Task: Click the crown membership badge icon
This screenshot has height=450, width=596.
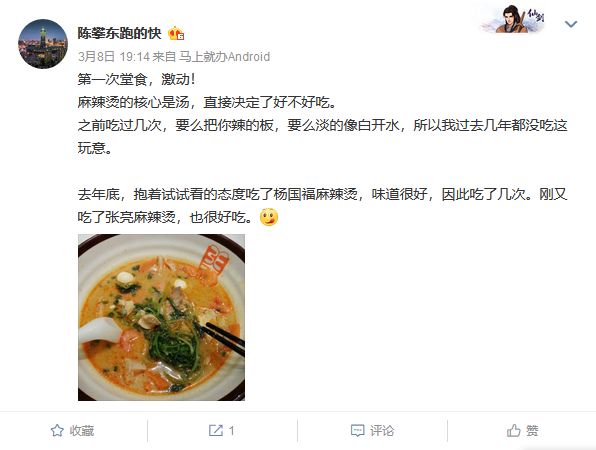Action: 176,33
